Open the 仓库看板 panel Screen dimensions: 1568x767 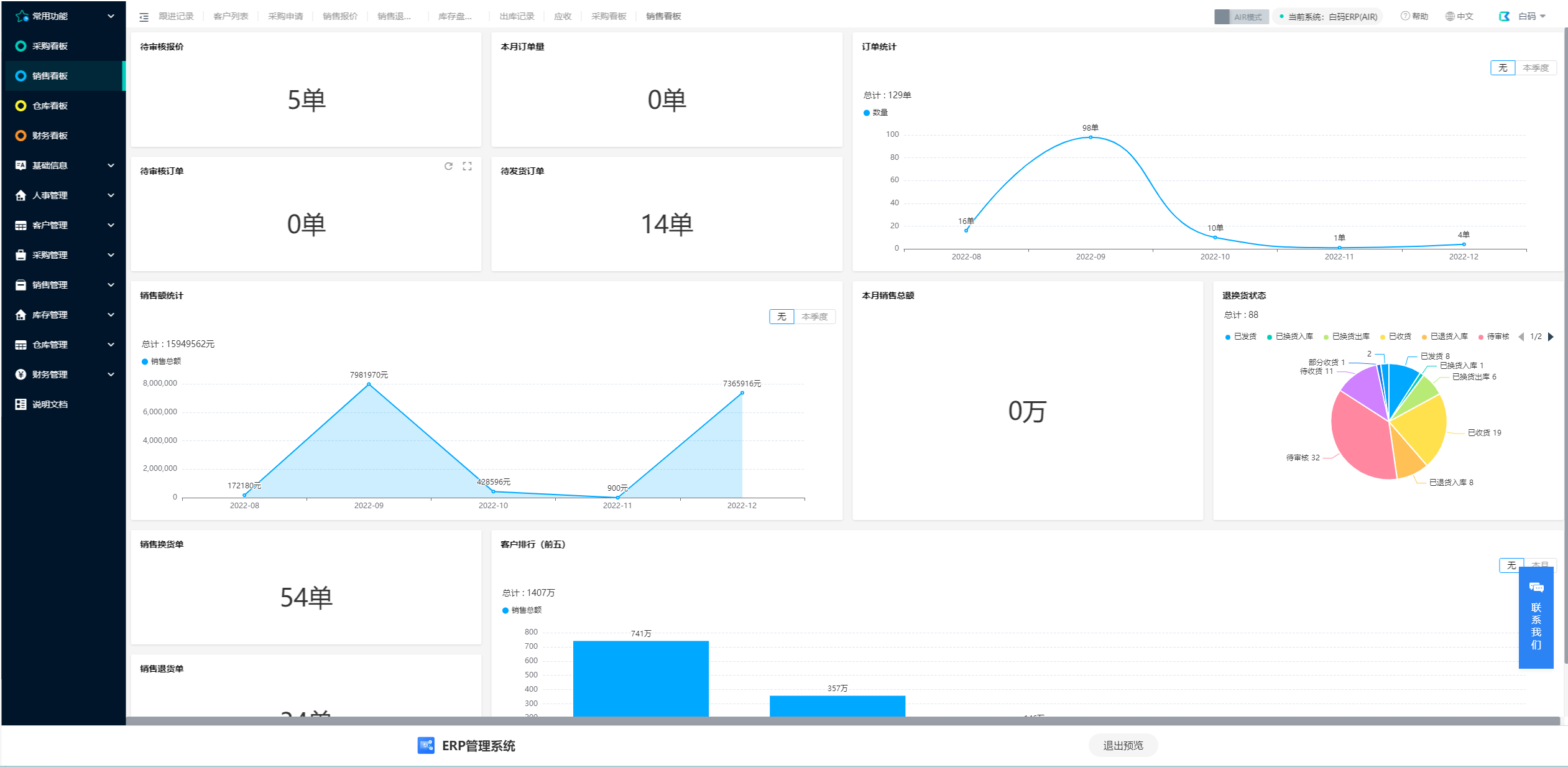pos(52,105)
